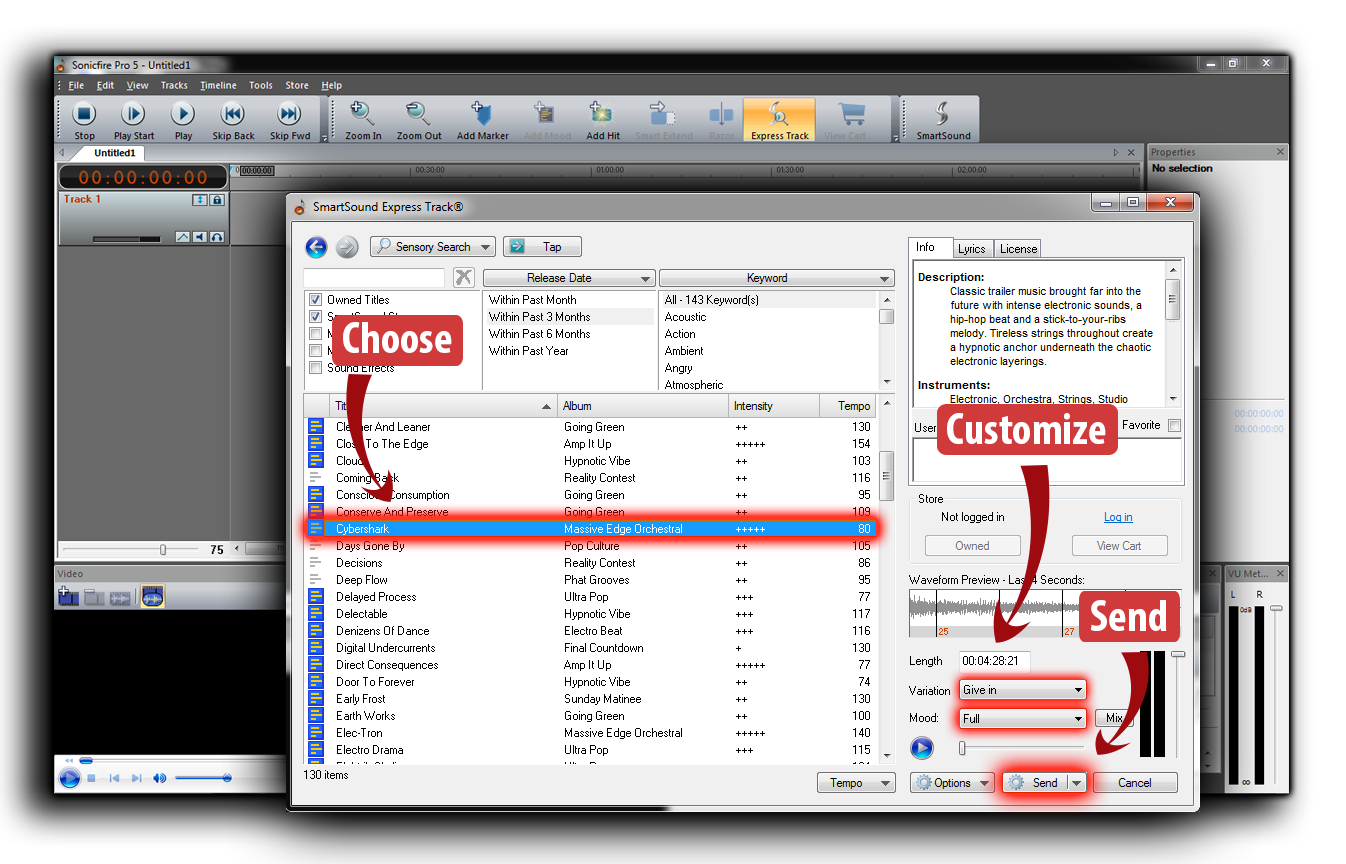Play the preview in Express Track dialog

922,748
